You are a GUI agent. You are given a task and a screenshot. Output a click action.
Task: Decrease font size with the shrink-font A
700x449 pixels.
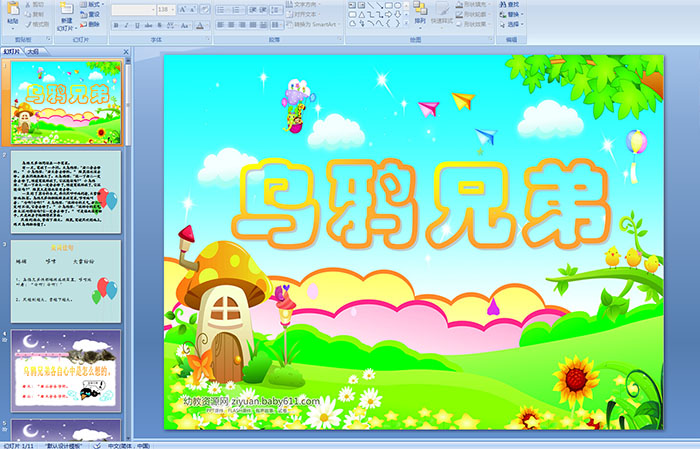[x=193, y=9]
